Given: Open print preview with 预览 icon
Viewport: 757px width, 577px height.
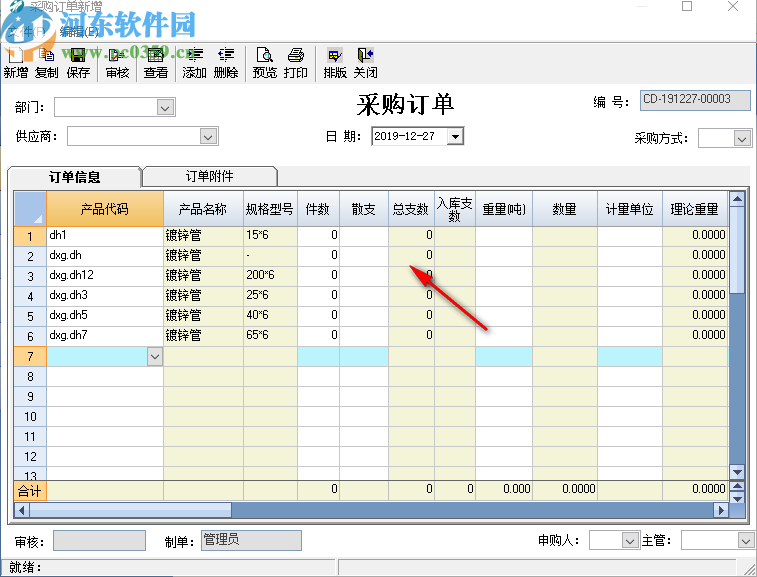Looking at the screenshot, I should click(x=265, y=63).
